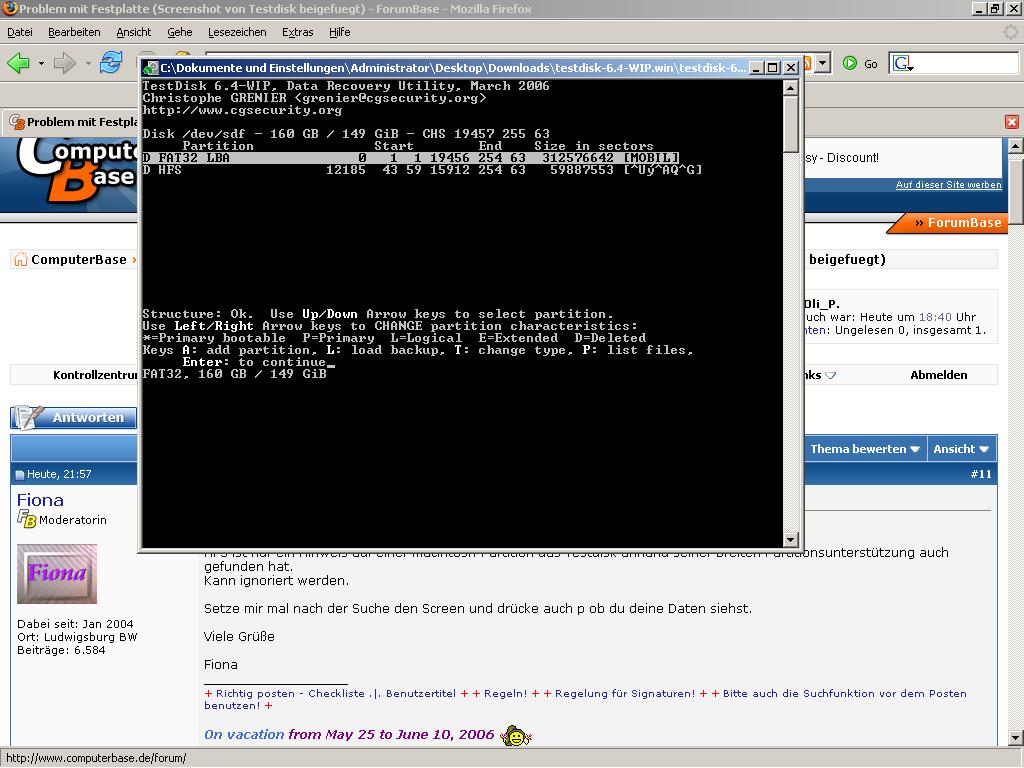Restore the Firefox window size
1024x768 pixels.
pos(995,8)
